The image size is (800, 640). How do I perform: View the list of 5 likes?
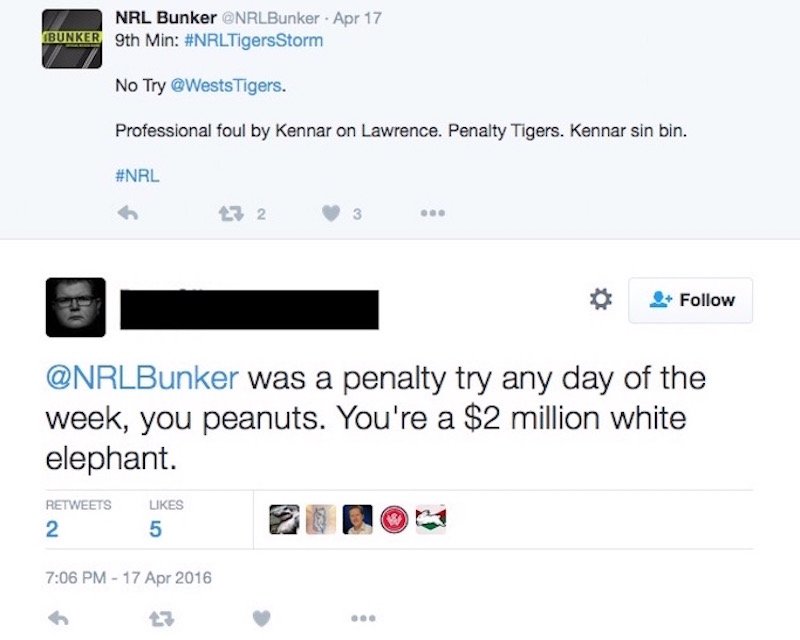coord(156,528)
